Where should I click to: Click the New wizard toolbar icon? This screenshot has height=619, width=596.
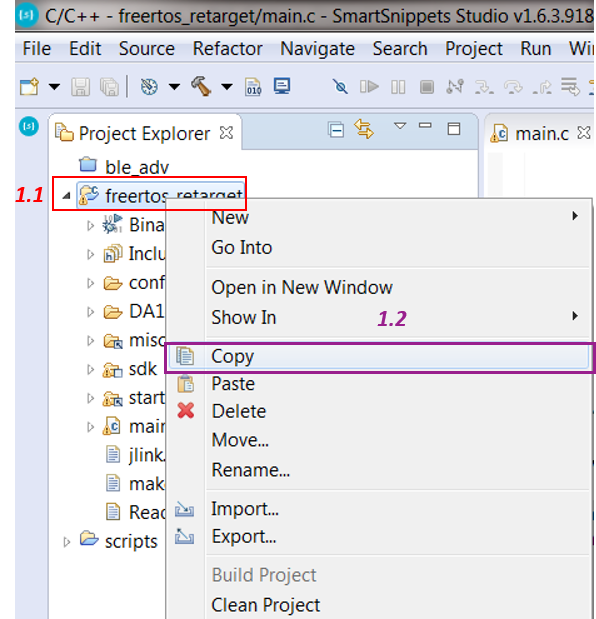click(30, 86)
